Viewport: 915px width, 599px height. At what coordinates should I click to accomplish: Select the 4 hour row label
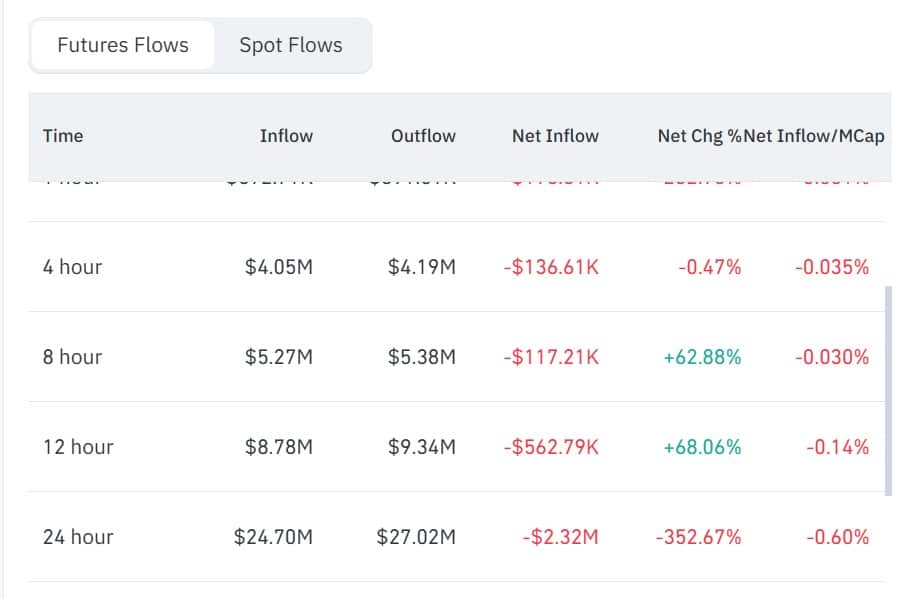(x=72, y=267)
